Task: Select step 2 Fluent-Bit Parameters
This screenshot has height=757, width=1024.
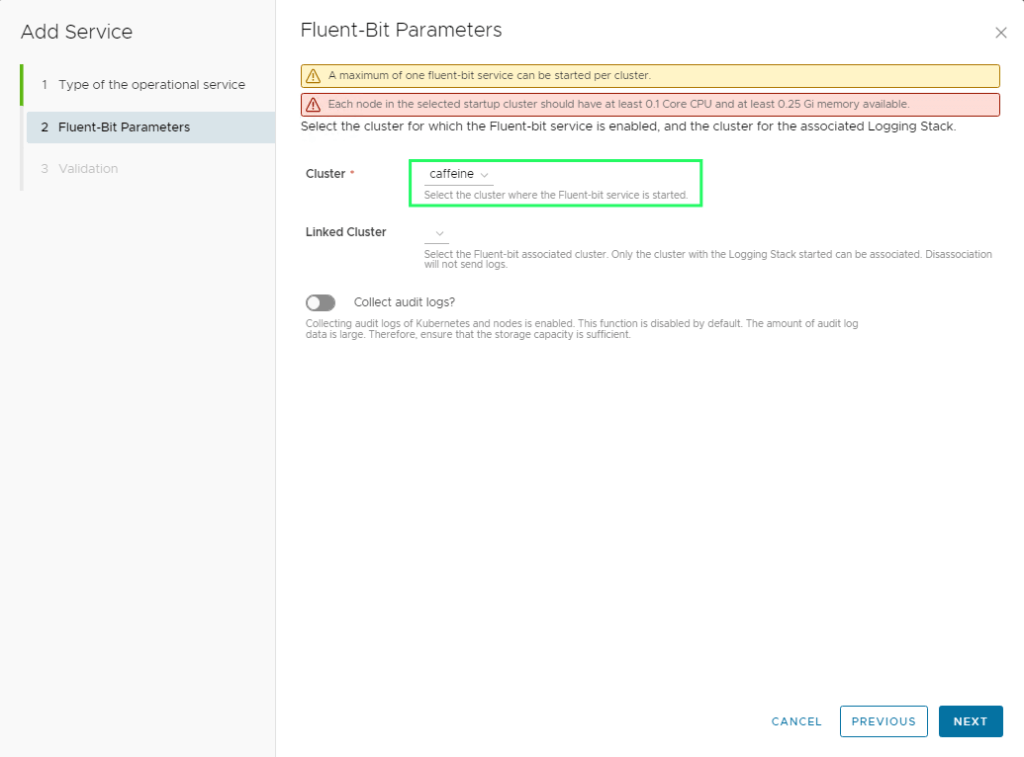Action: (150, 127)
